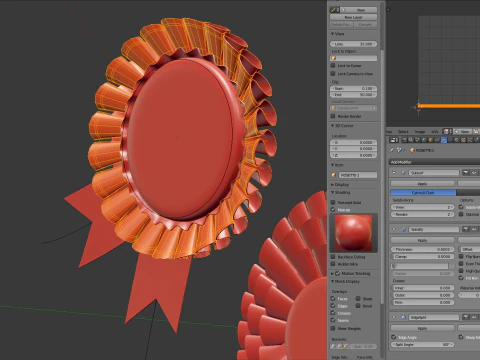
Task: Open the Object Constraints tab icon
Action: pyautogui.click(x=437, y=140)
